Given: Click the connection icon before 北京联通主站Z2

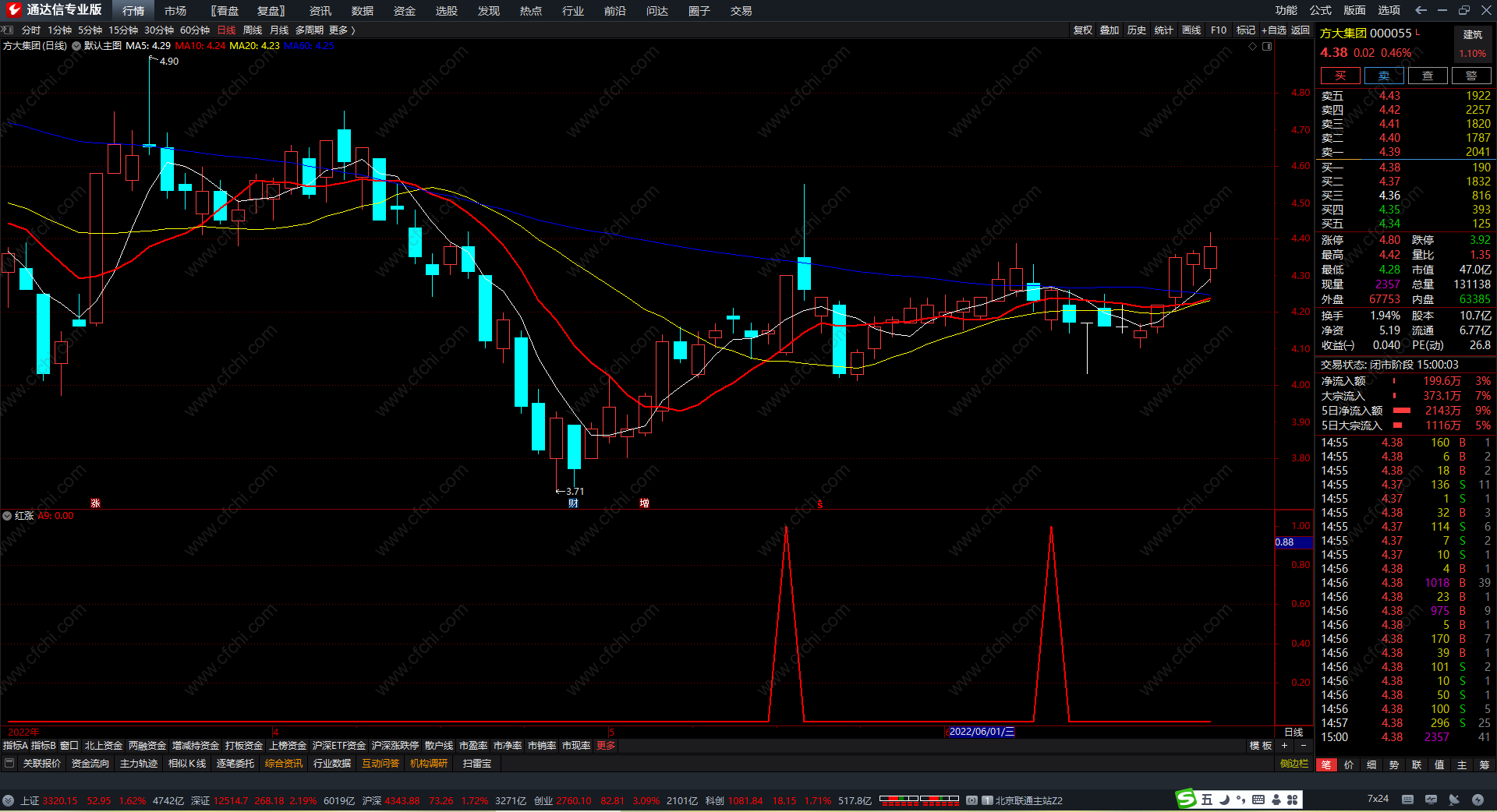Looking at the screenshot, I should 972,800.
